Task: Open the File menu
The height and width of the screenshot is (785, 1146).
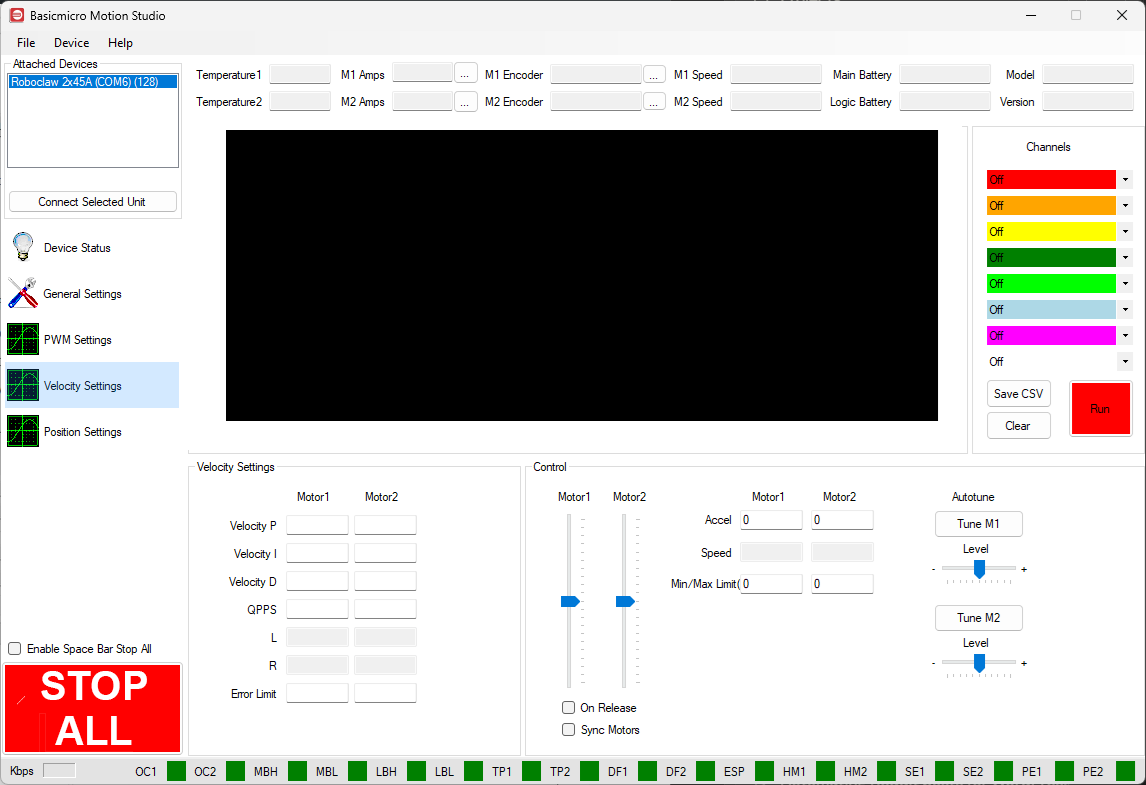Action: tap(26, 42)
